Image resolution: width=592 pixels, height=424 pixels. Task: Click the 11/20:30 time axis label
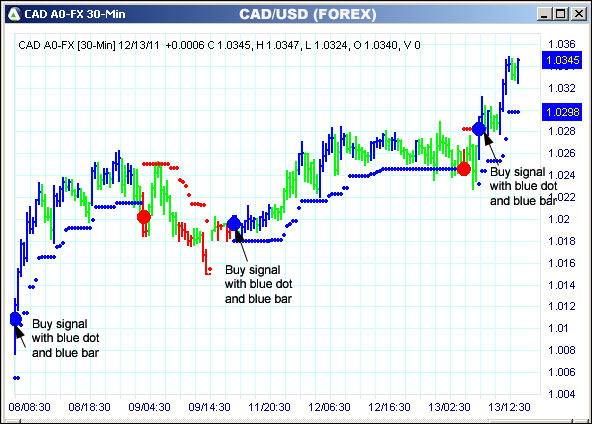point(269,407)
